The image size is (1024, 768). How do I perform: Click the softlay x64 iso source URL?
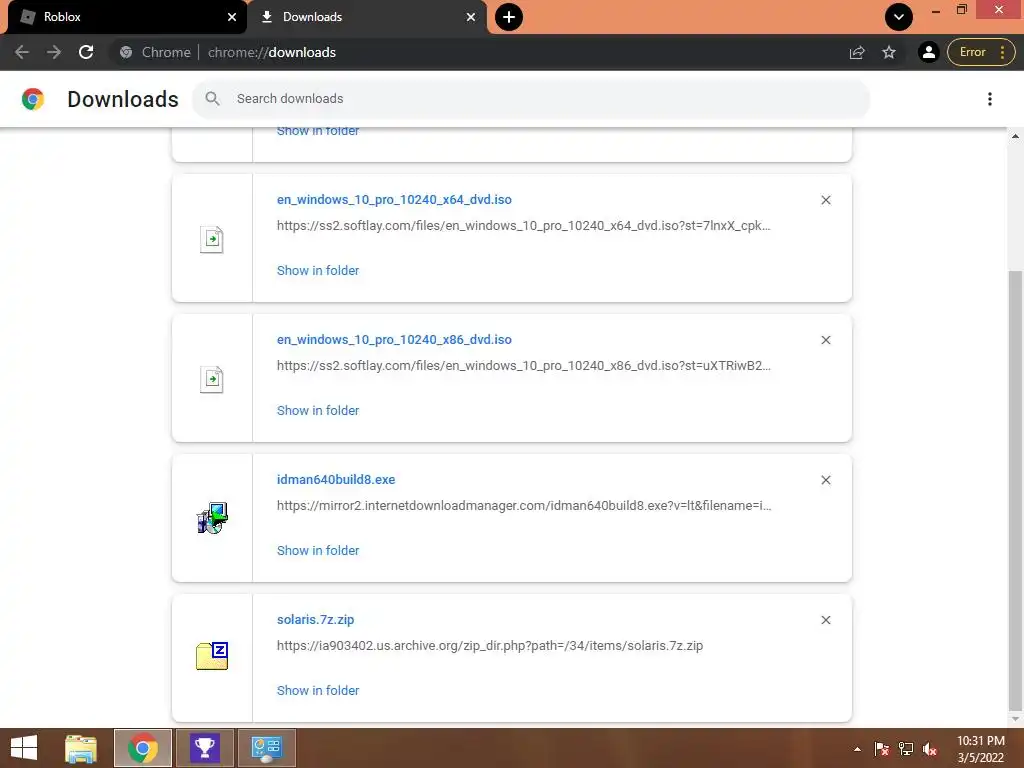(524, 226)
